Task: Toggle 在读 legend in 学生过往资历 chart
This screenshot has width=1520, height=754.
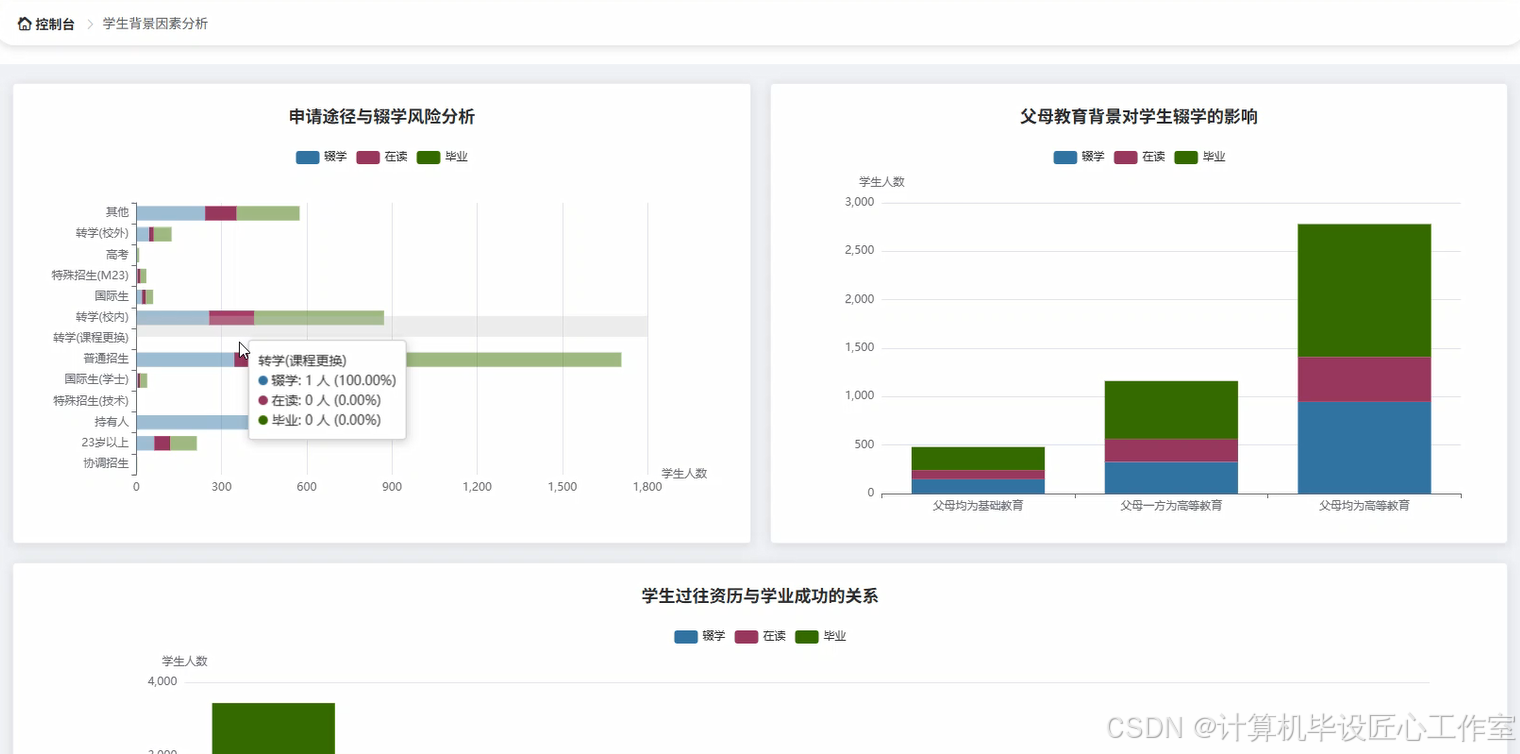Action: [760, 636]
